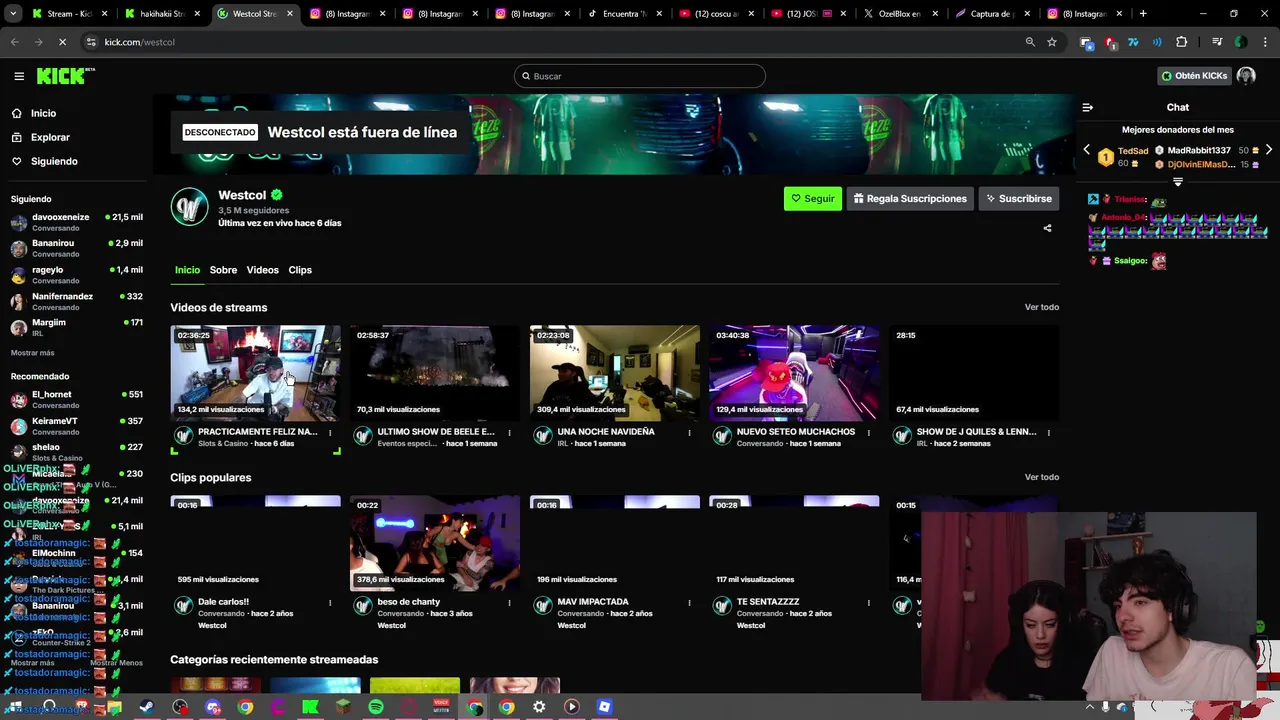Viewport: 1280px width, 720px height.
Task: Bookmark this page with star icon
Action: pyautogui.click(x=1052, y=42)
